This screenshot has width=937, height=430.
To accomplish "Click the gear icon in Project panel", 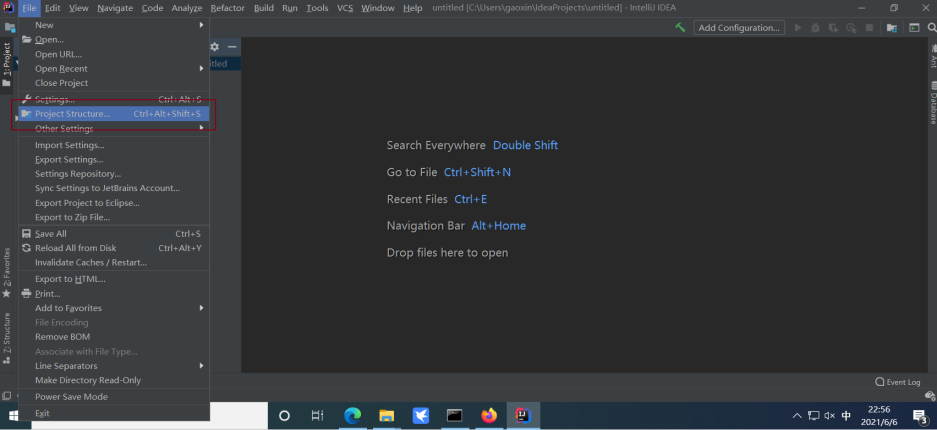I will [x=214, y=47].
